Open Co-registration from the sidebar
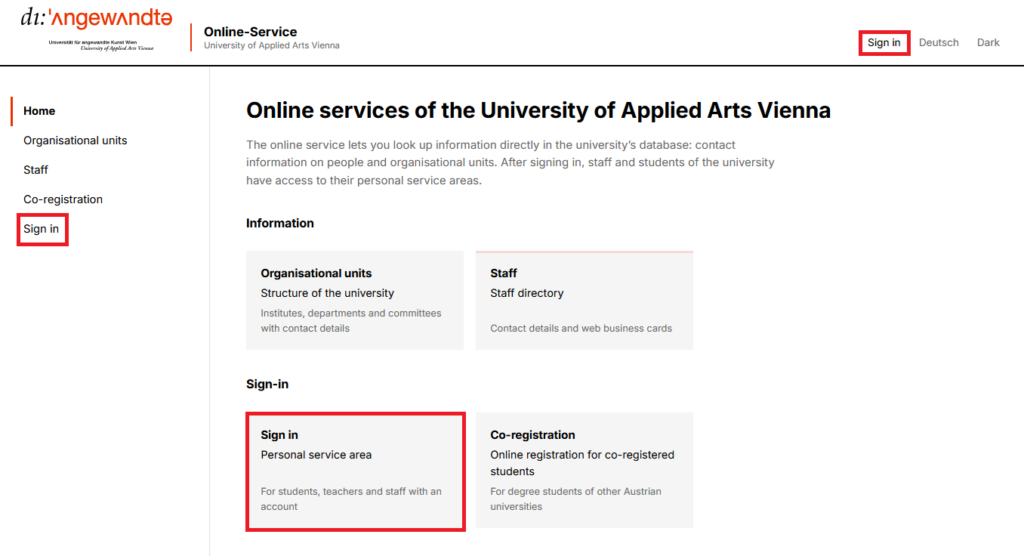The height and width of the screenshot is (556, 1024). (x=63, y=199)
